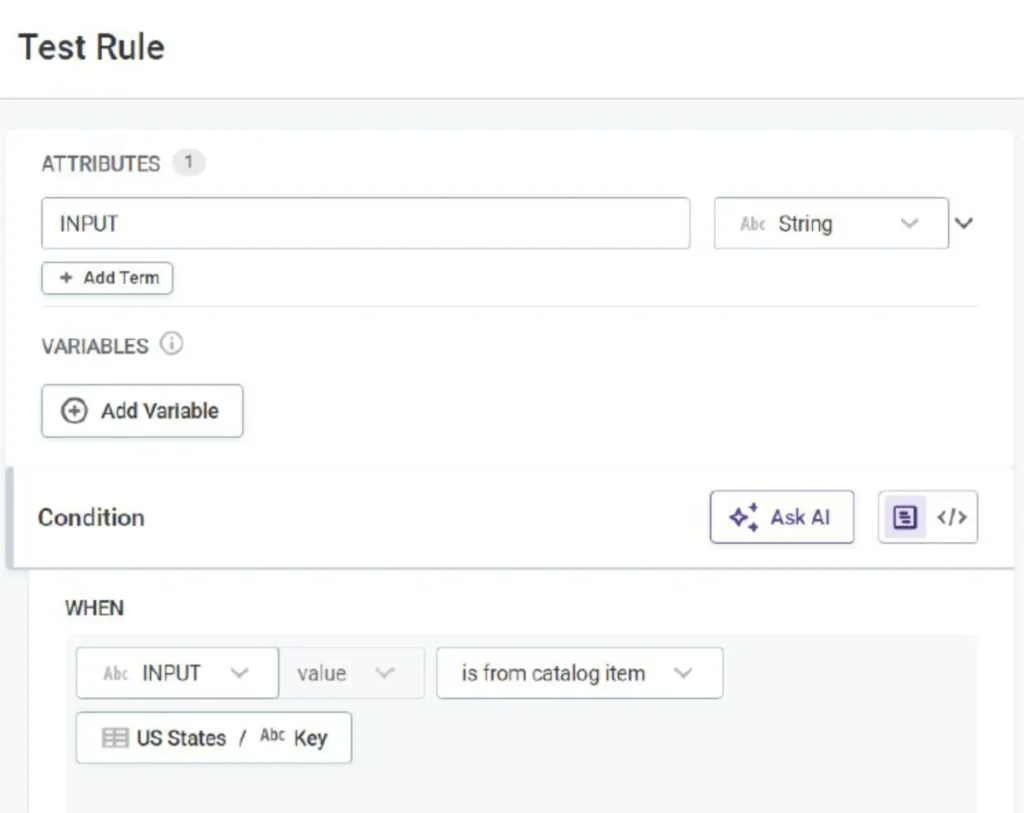Viewport: 1024px width, 813px height.
Task: Click the Add Variable button
Action: click(x=142, y=411)
